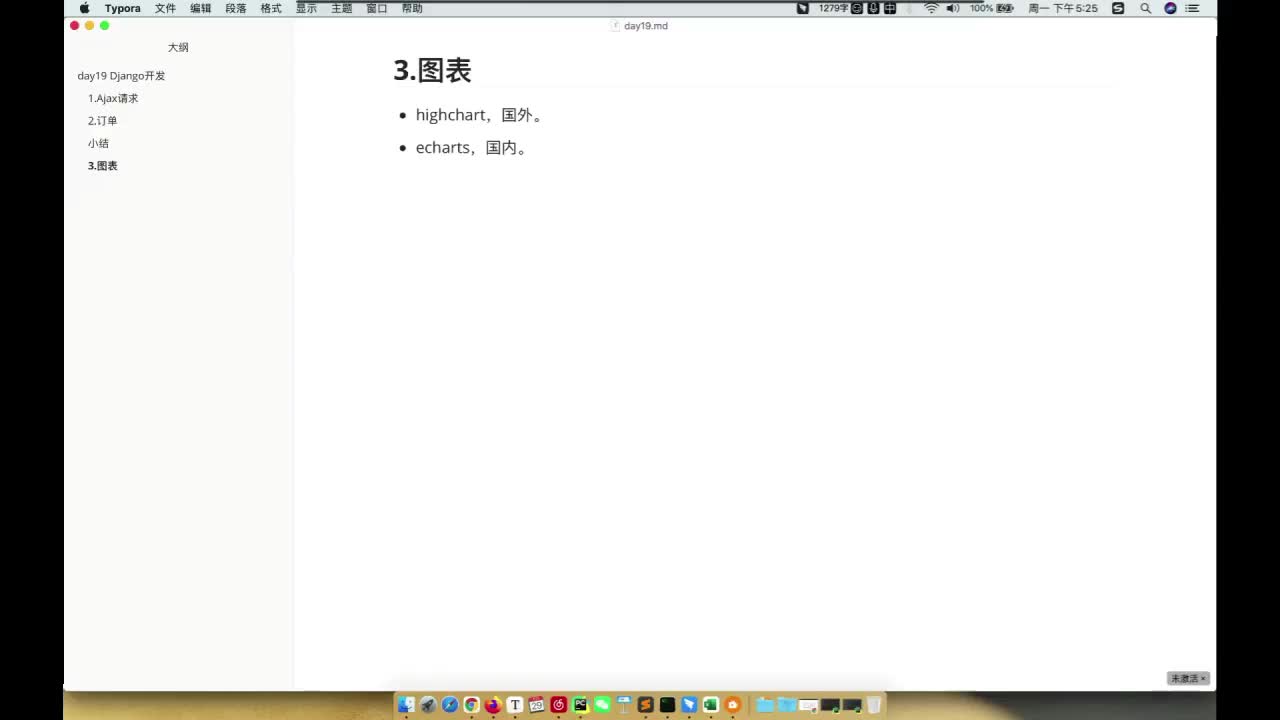Open the Typora application menu

(123, 8)
